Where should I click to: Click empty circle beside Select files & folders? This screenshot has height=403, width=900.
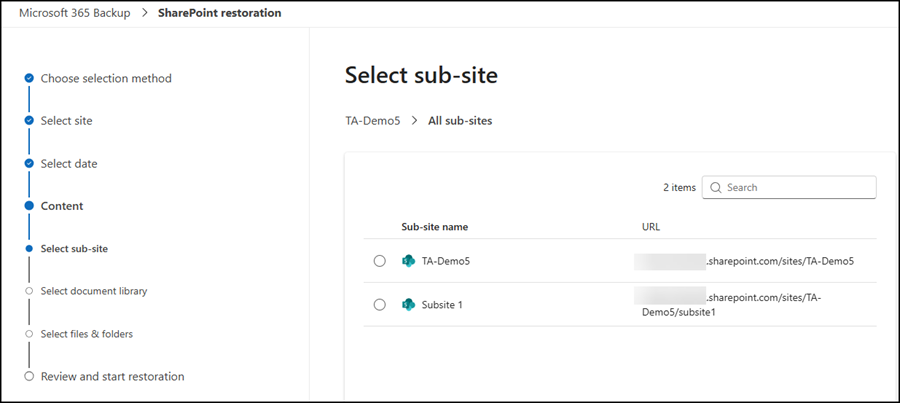click(x=29, y=334)
